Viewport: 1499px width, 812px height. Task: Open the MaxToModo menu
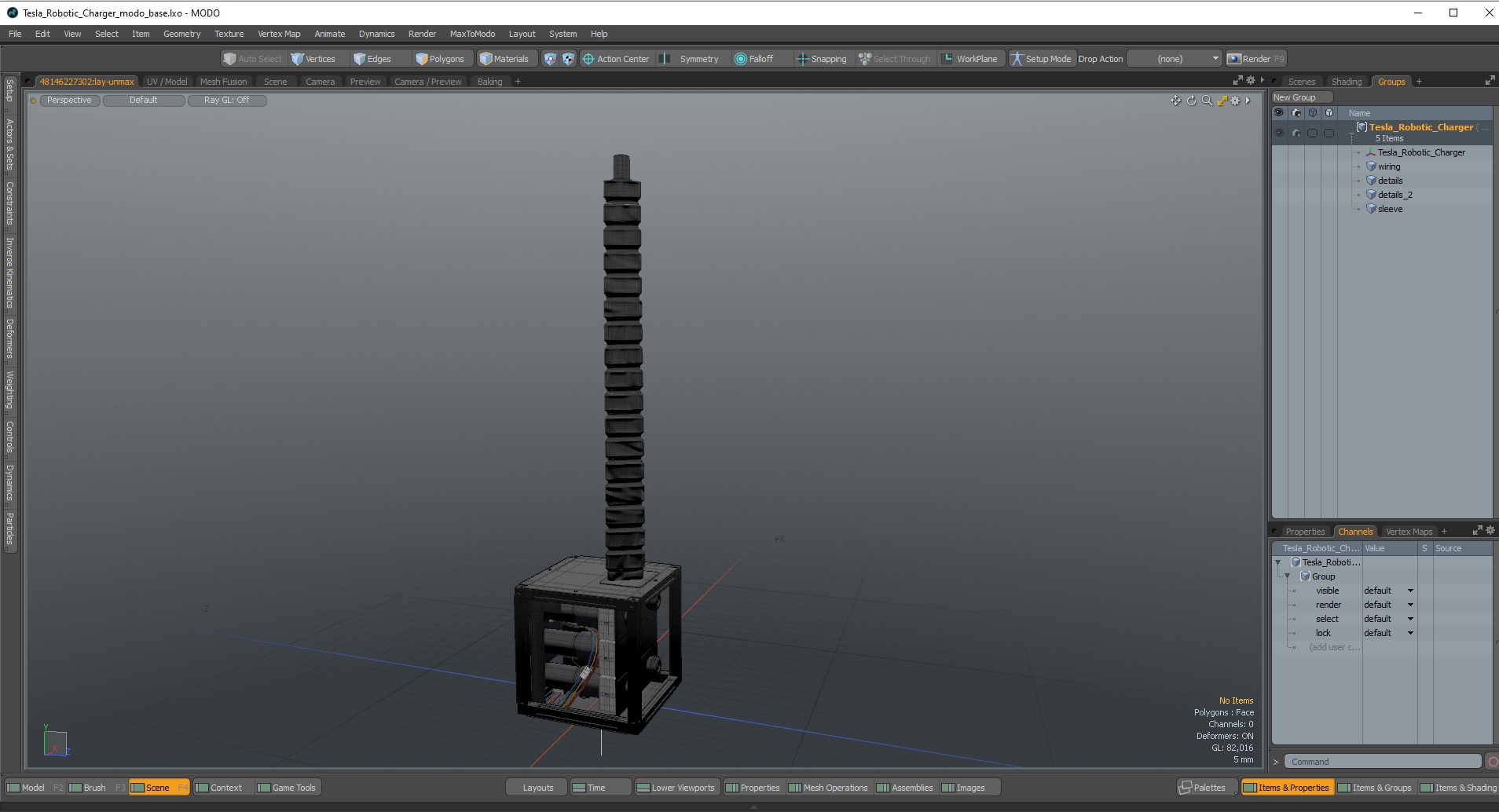[x=472, y=34]
